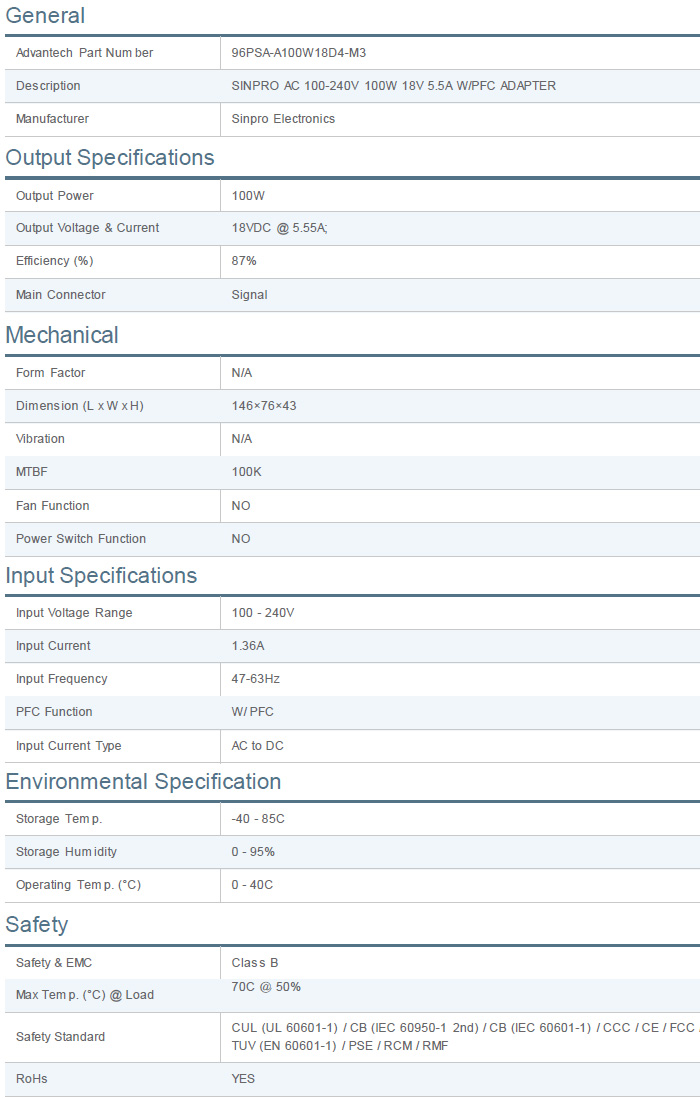Screen dimensions: 700x1098
Task: Click the General section heading
Action: 45,16
